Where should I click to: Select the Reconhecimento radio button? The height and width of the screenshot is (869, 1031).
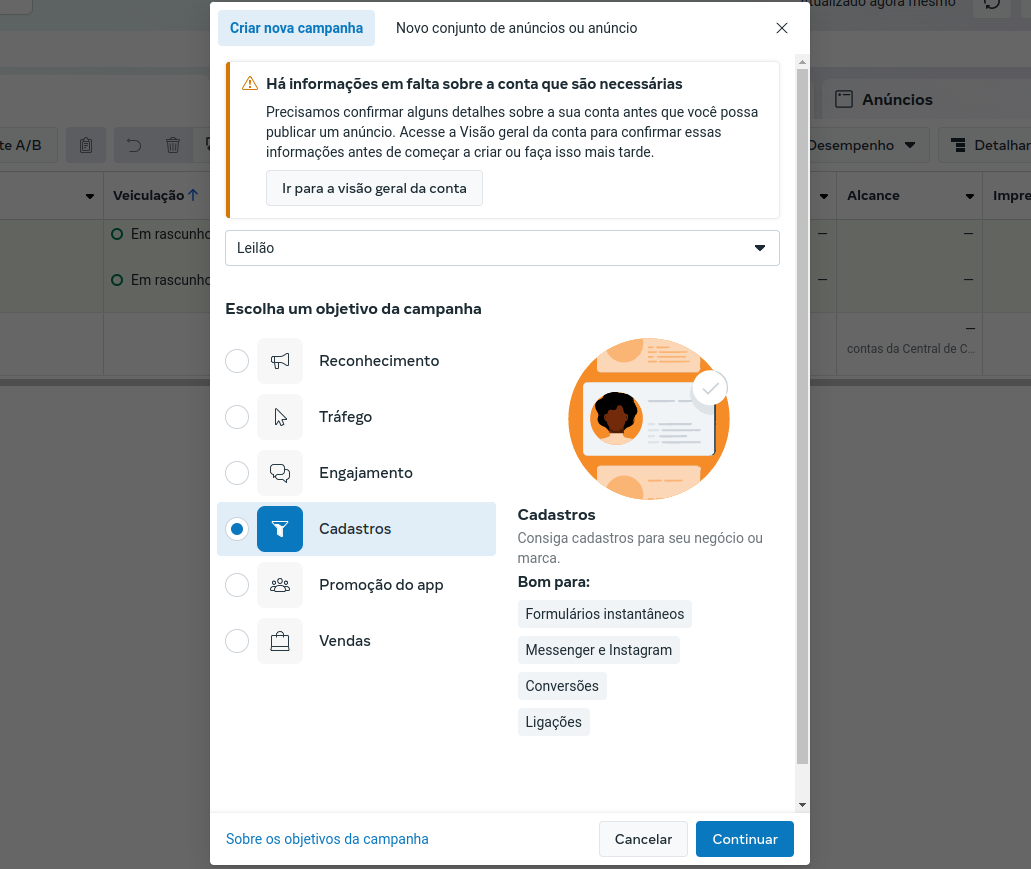click(237, 361)
